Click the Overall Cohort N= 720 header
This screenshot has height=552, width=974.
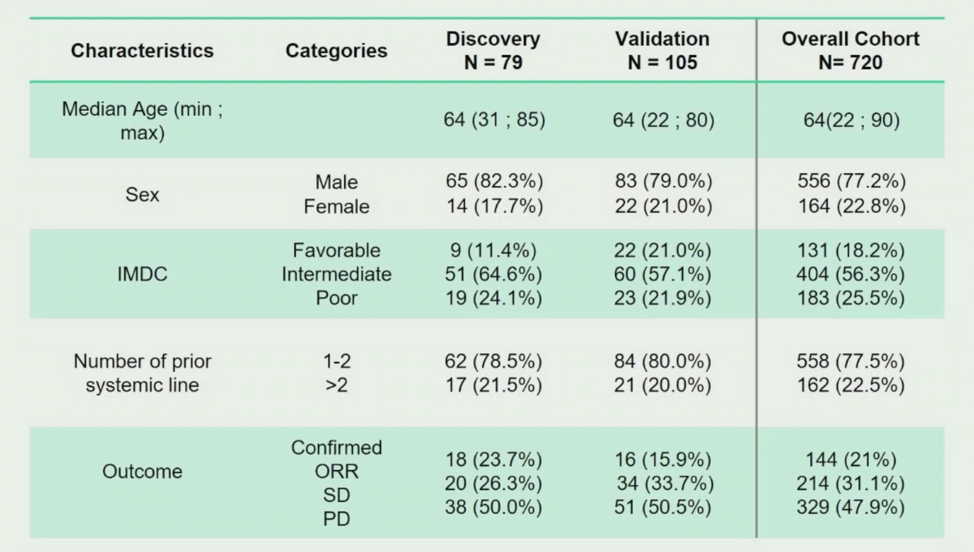pyautogui.click(x=850, y=50)
